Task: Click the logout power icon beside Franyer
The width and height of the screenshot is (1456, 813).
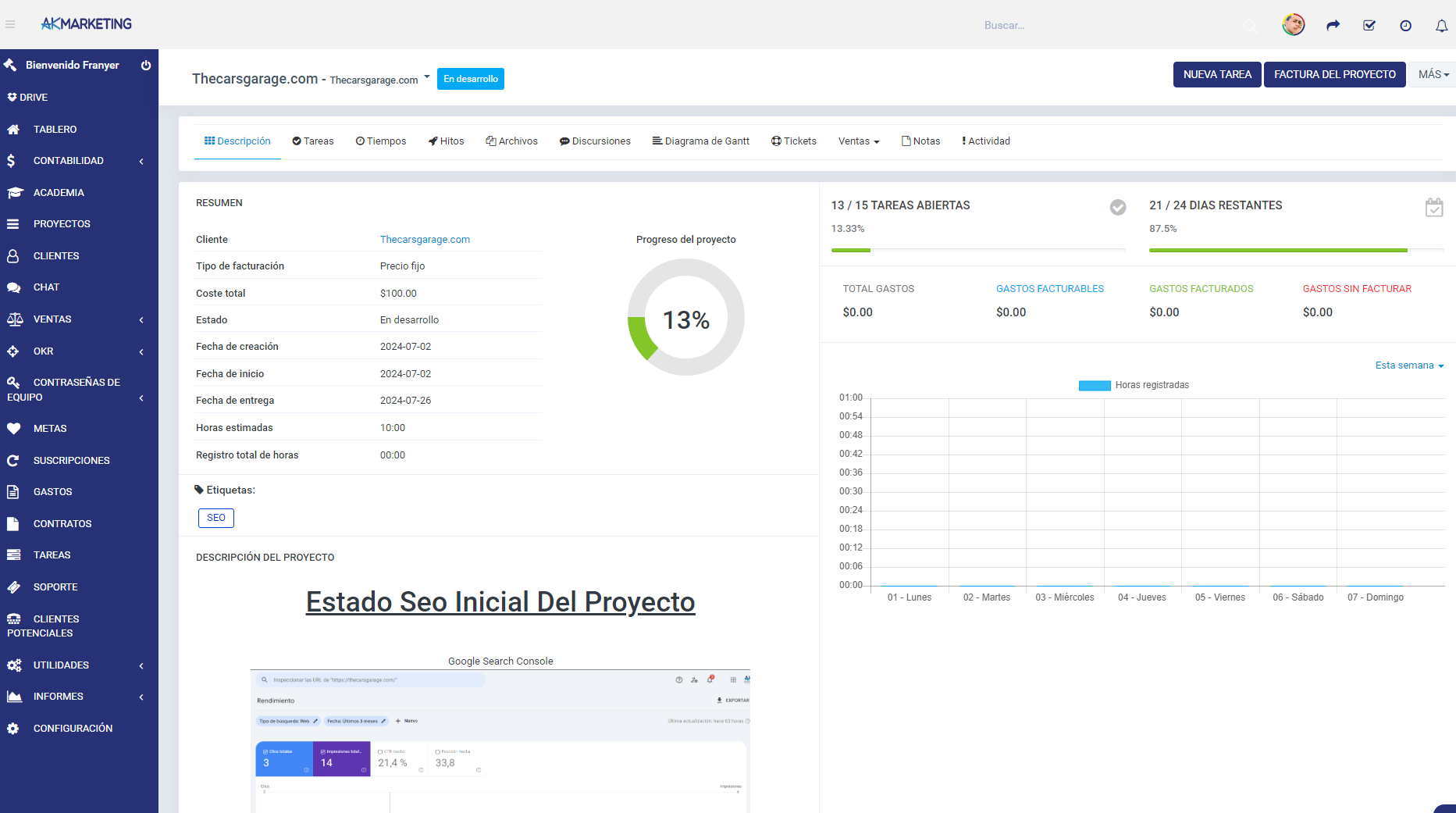Action: click(146, 65)
